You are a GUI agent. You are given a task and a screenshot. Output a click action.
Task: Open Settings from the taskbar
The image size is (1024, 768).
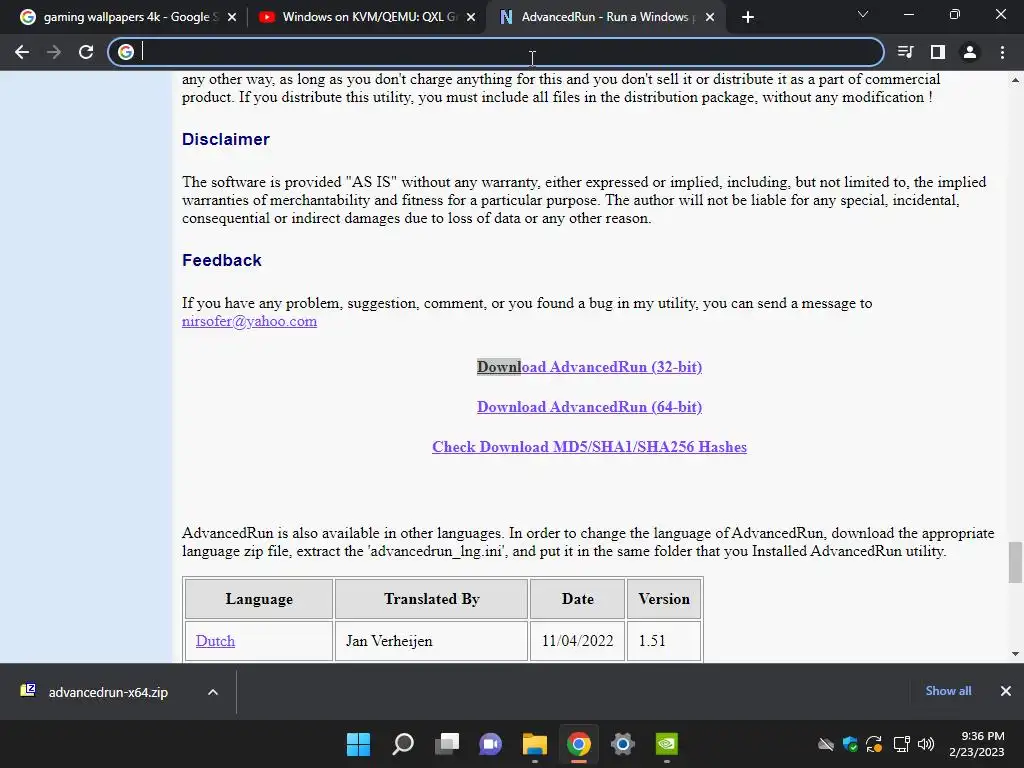coord(623,744)
